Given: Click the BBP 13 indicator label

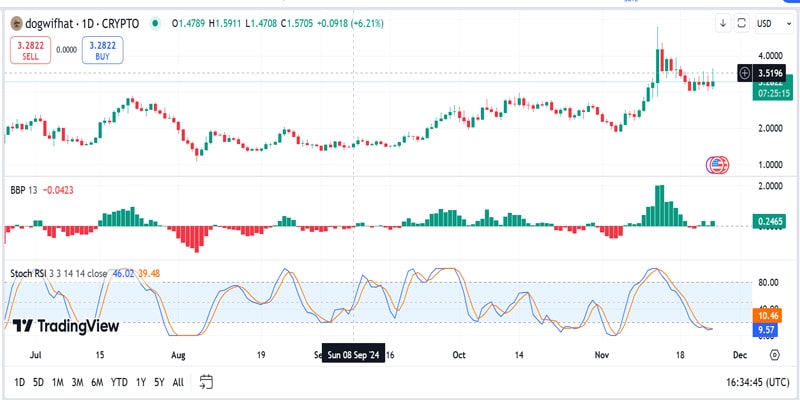Looking at the screenshot, I should coord(24,190).
